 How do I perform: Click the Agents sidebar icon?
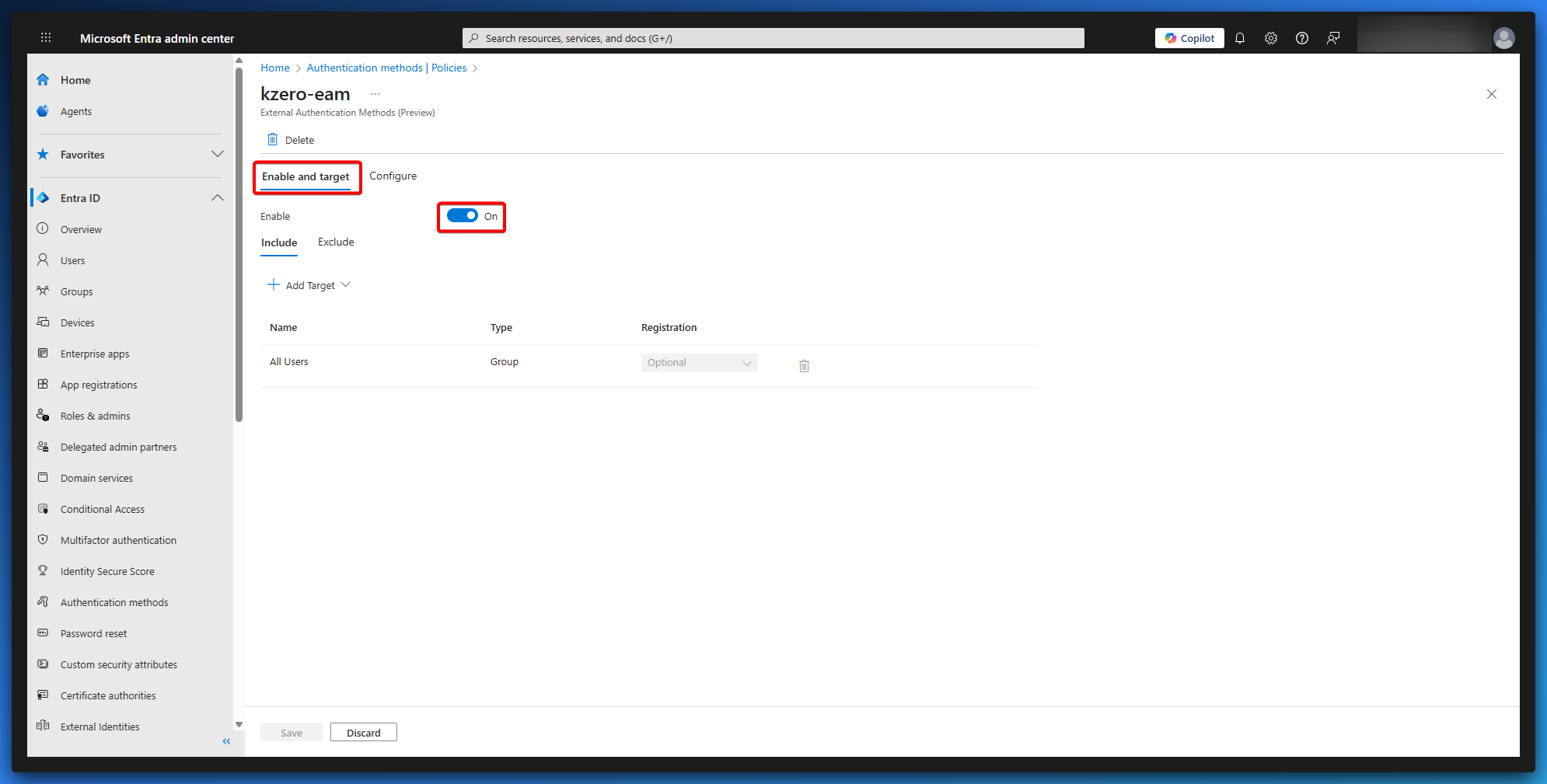click(x=43, y=111)
